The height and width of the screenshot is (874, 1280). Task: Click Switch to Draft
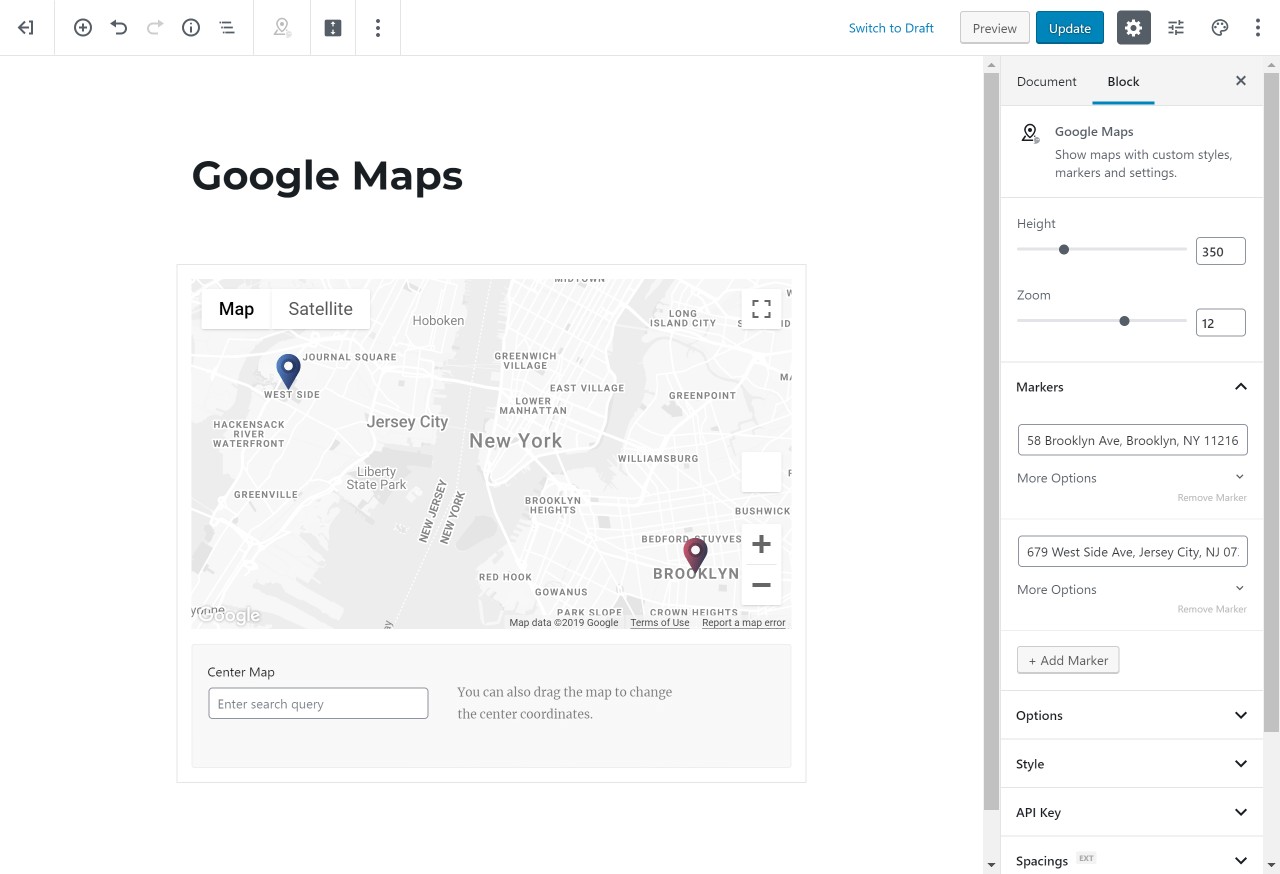point(891,28)
